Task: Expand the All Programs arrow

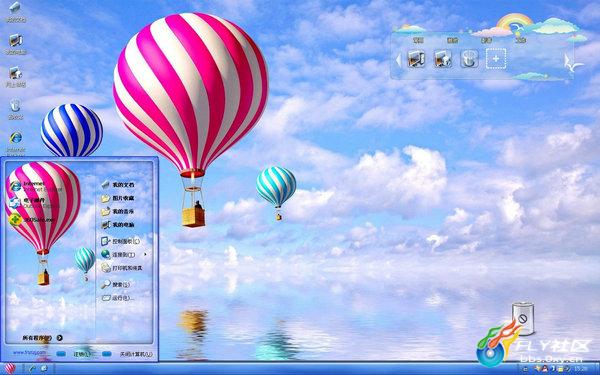Action: click(x=59, y=338)
